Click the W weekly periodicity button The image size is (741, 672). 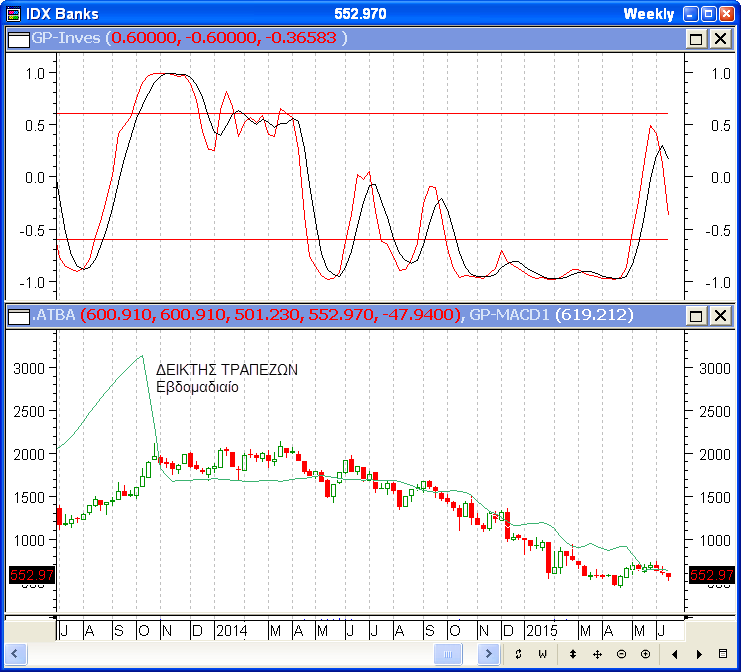pos(543,654)
